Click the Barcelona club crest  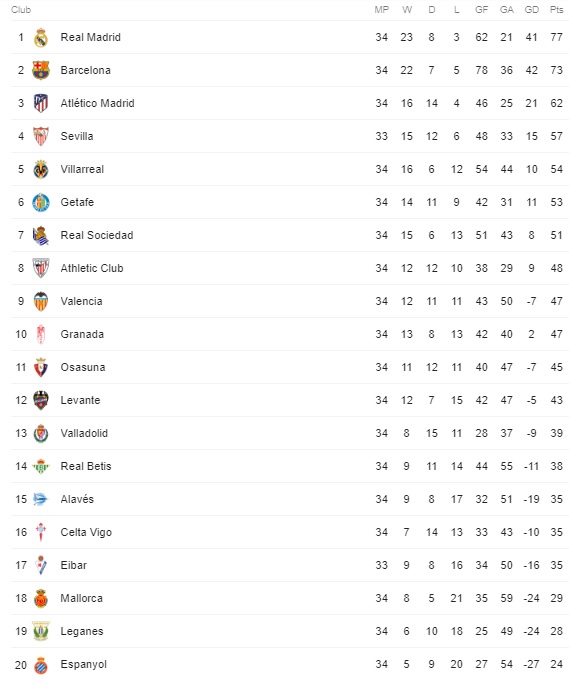(41, 71)
